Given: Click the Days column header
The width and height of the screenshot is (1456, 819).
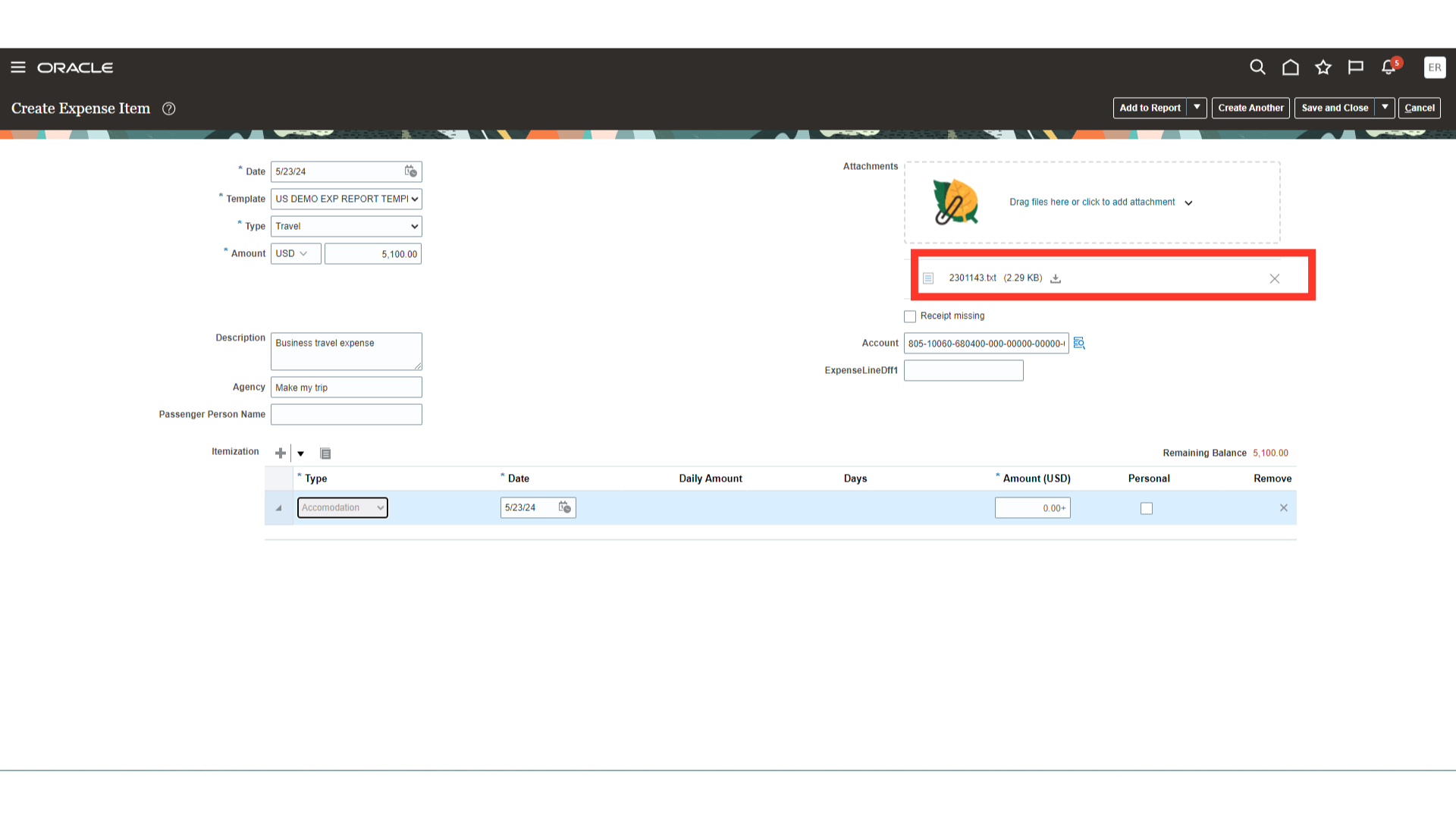Looking at the screenshot, I should [x=855, y=479].
